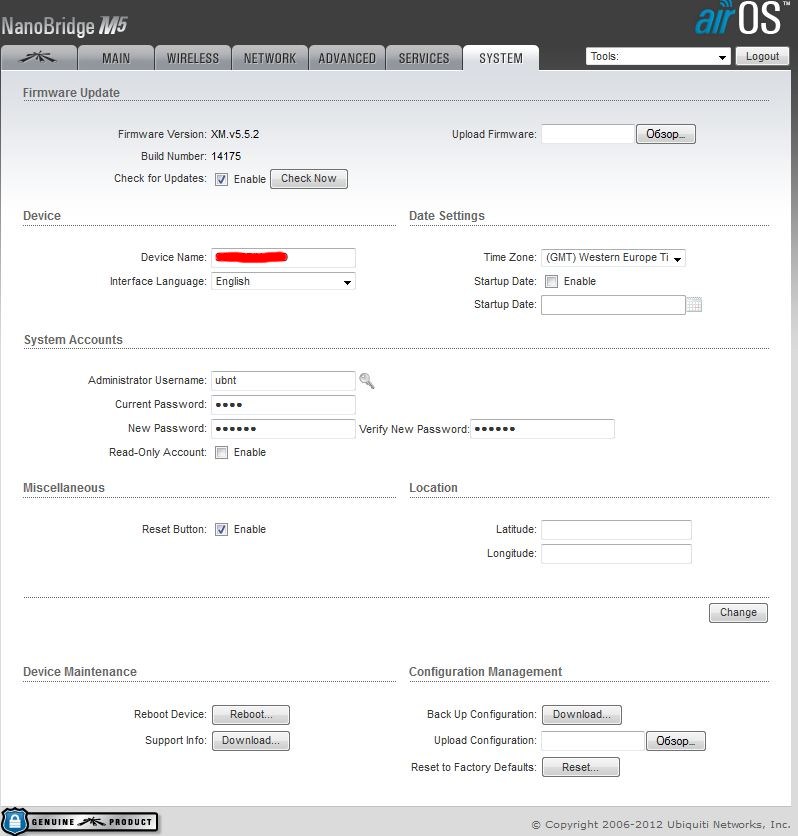Switch to the ADVANCED tab
This screenshot has width=798, height=836.
tap(347, 58)
